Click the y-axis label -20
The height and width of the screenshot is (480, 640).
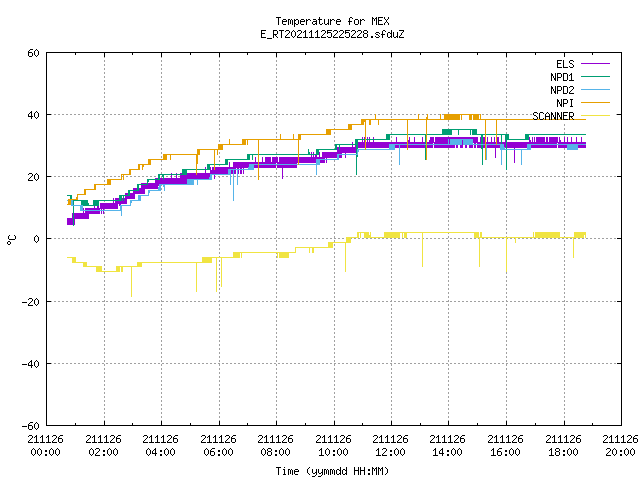pos(31,302)
